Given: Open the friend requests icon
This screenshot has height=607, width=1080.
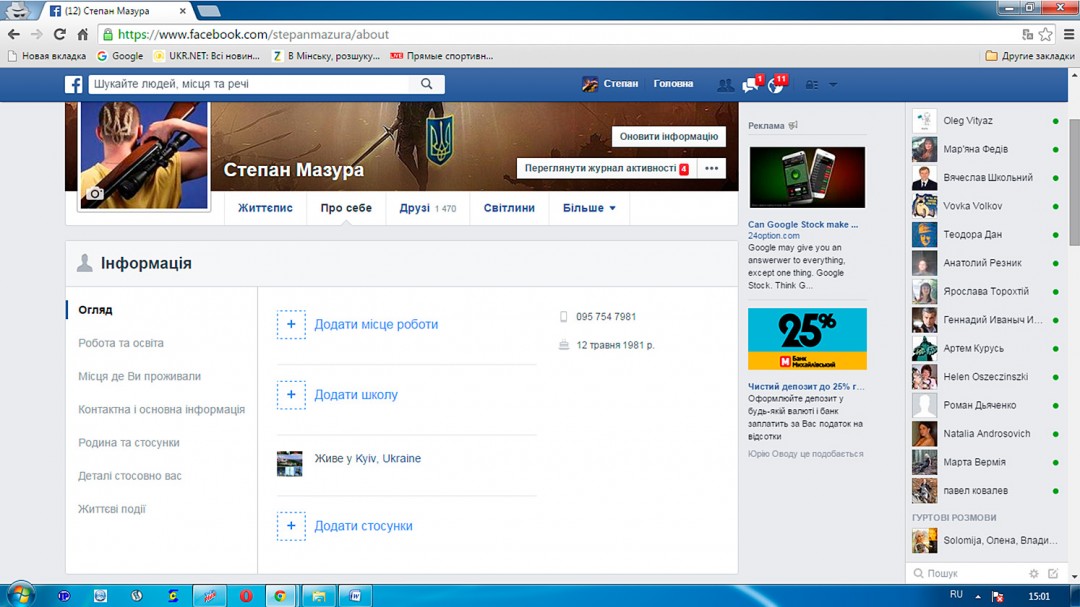Looking at the screenshot, I should point(725,85).
